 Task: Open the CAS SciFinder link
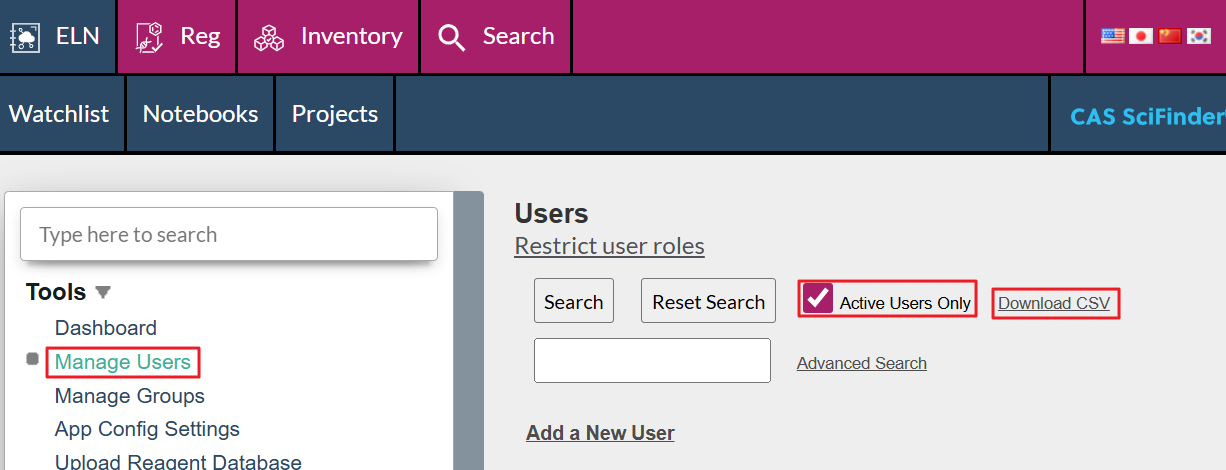(1147, 116)
